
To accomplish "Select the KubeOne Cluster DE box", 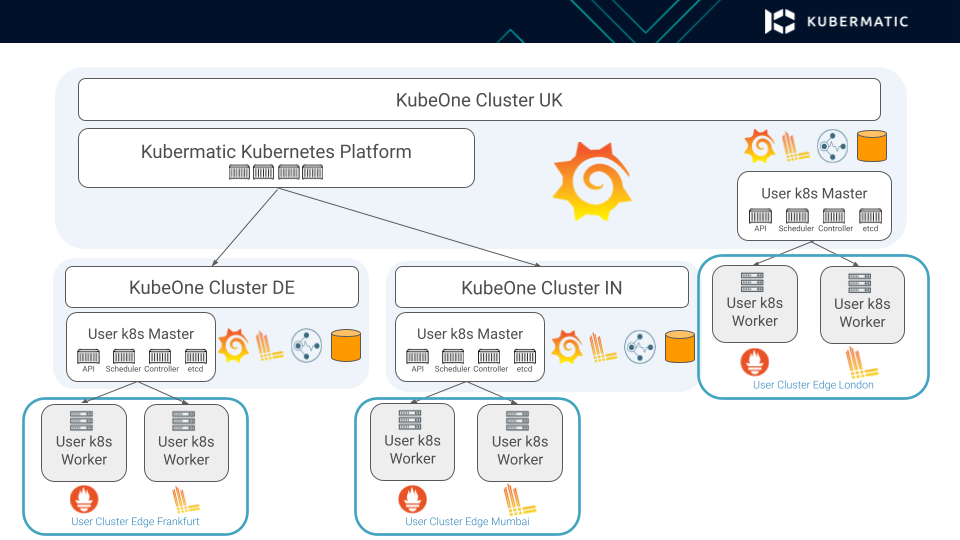I will click(x=212, y=287).
